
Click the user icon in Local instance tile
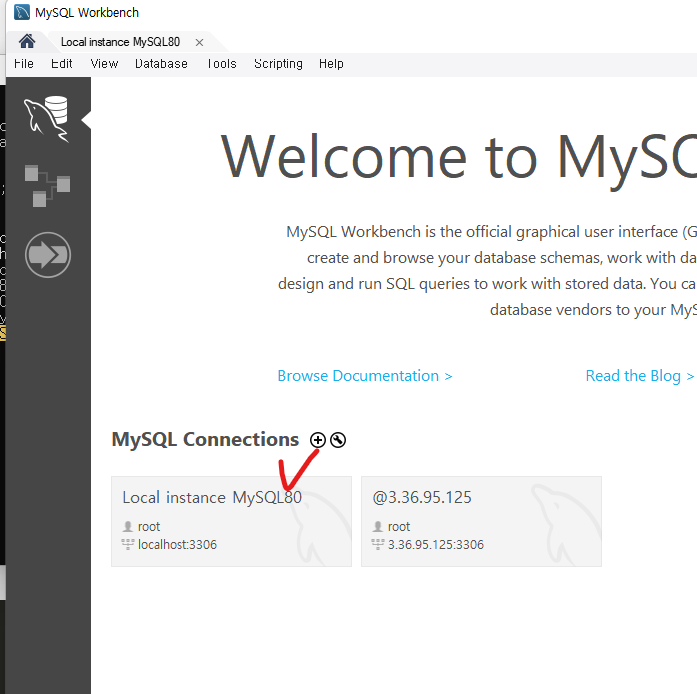128,526
